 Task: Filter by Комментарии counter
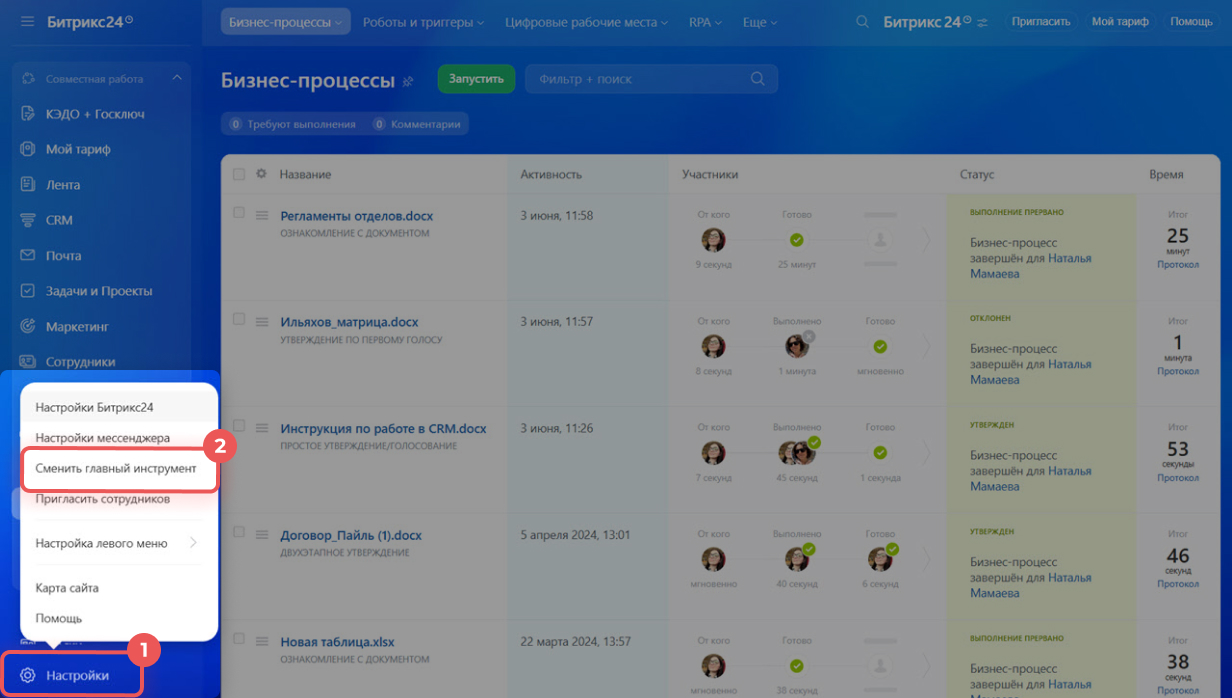click(417, 124)
